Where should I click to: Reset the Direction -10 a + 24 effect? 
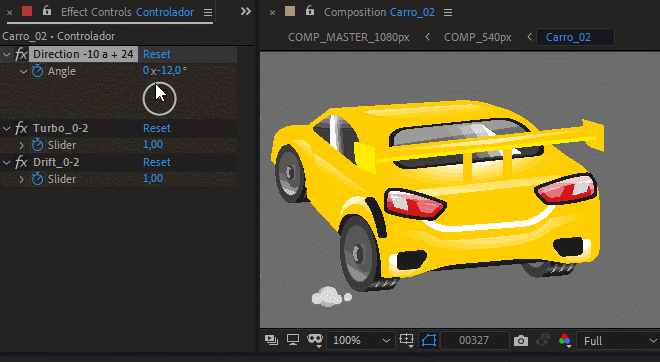[x=157, y=54]
